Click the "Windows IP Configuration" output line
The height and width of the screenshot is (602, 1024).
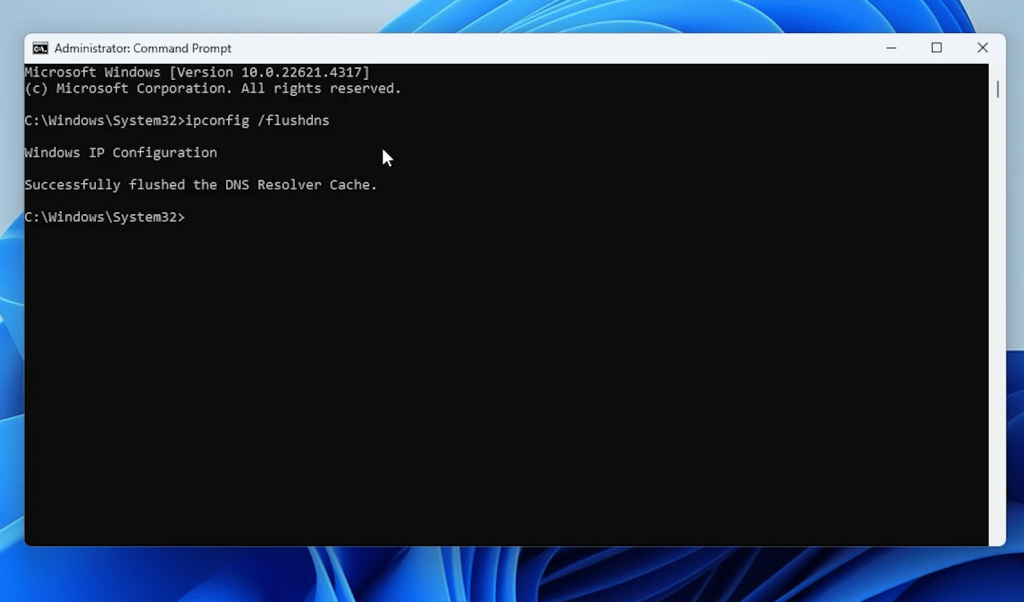click(120, 153)
